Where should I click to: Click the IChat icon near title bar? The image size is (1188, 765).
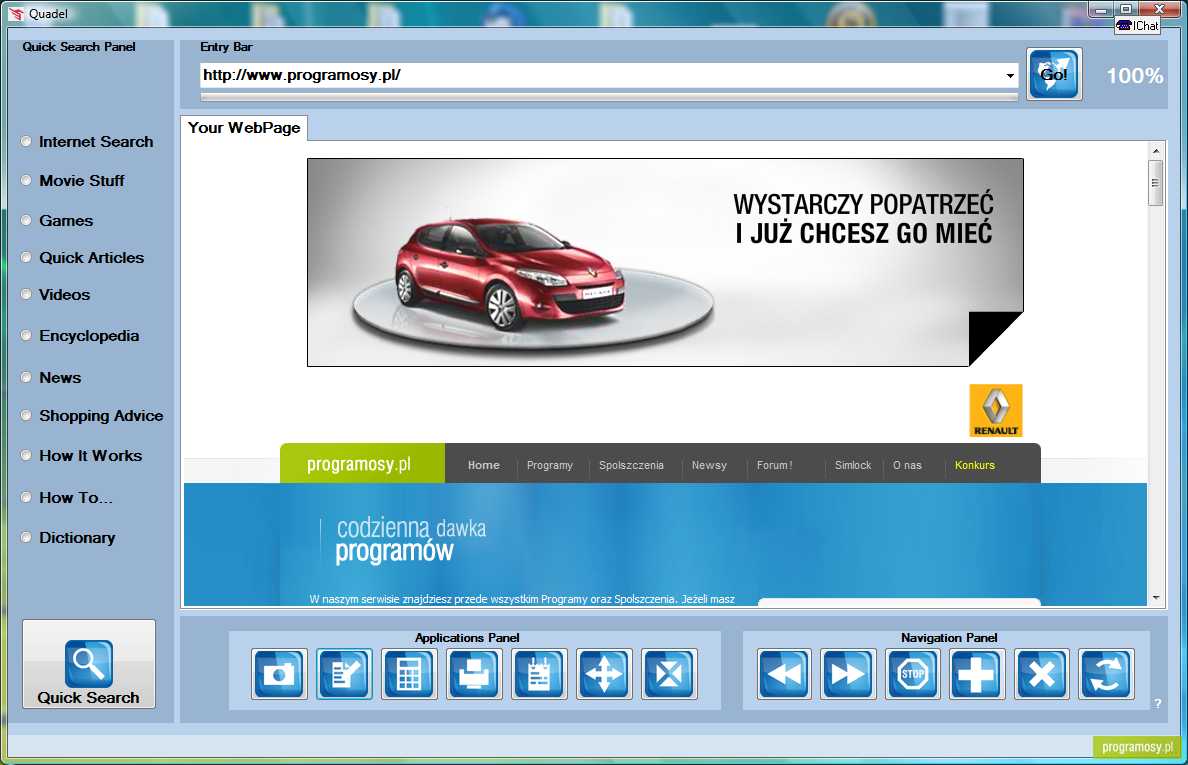point(1137,26)
